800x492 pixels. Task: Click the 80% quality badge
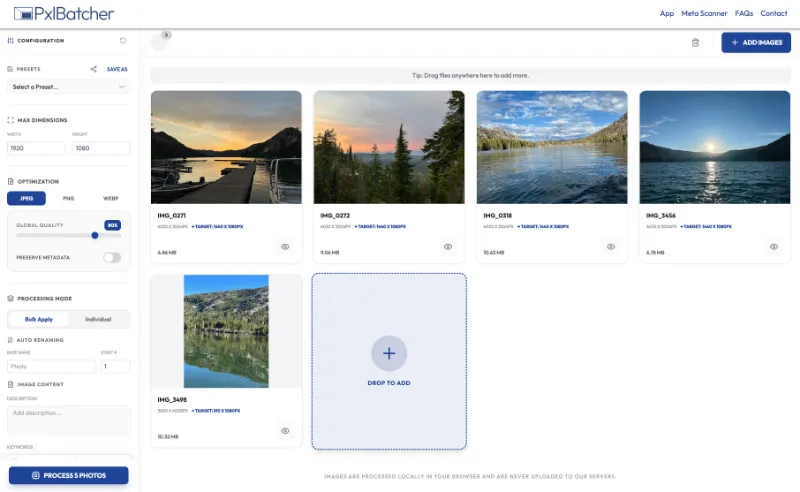click(112, 225)
